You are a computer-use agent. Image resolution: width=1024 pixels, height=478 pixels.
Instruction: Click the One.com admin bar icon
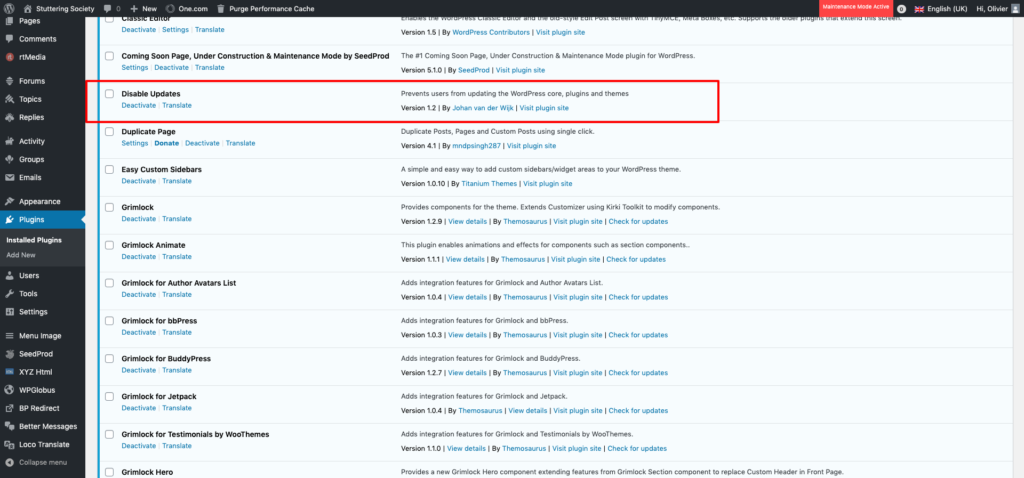click(170, 9)
